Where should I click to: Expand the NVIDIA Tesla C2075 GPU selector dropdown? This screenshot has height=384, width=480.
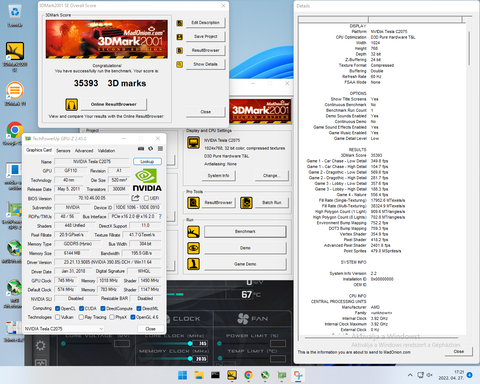point(64,329)
